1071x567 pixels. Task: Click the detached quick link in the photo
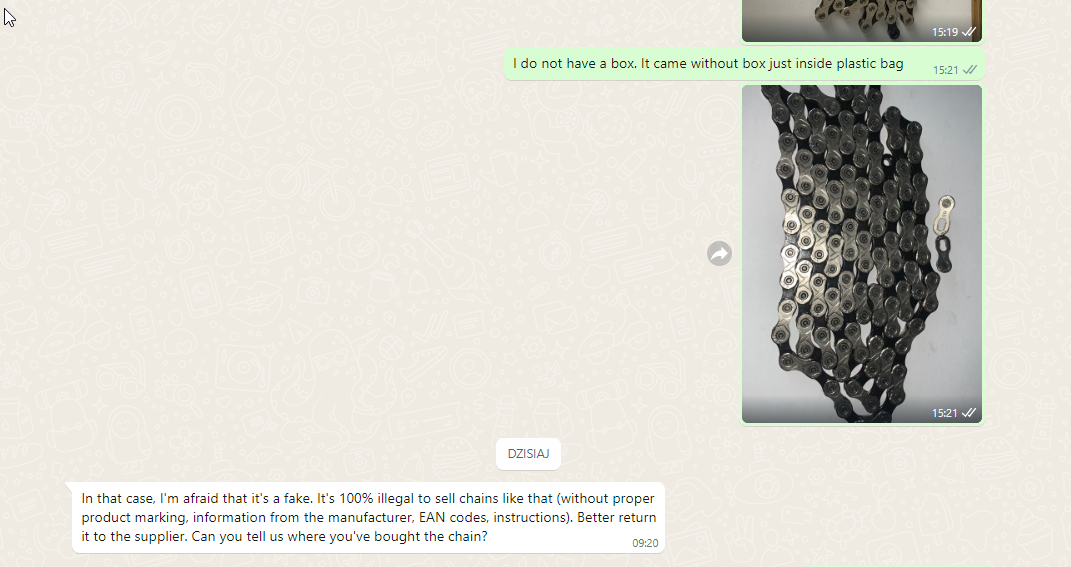click(x=945, y=234)
